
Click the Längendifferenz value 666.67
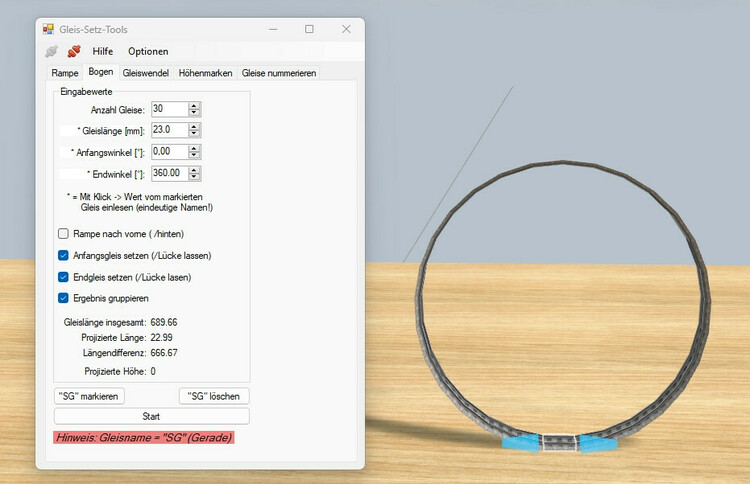(x=164, y=353)
